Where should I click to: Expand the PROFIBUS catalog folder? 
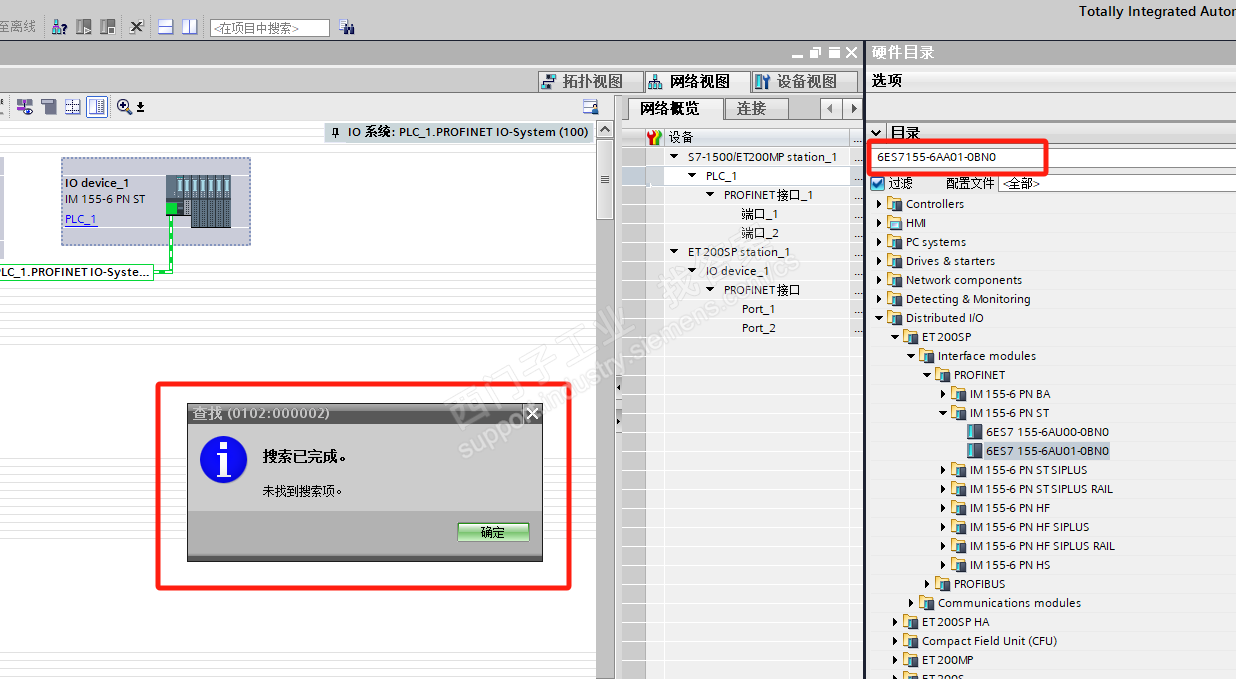(x=928, y=584)
